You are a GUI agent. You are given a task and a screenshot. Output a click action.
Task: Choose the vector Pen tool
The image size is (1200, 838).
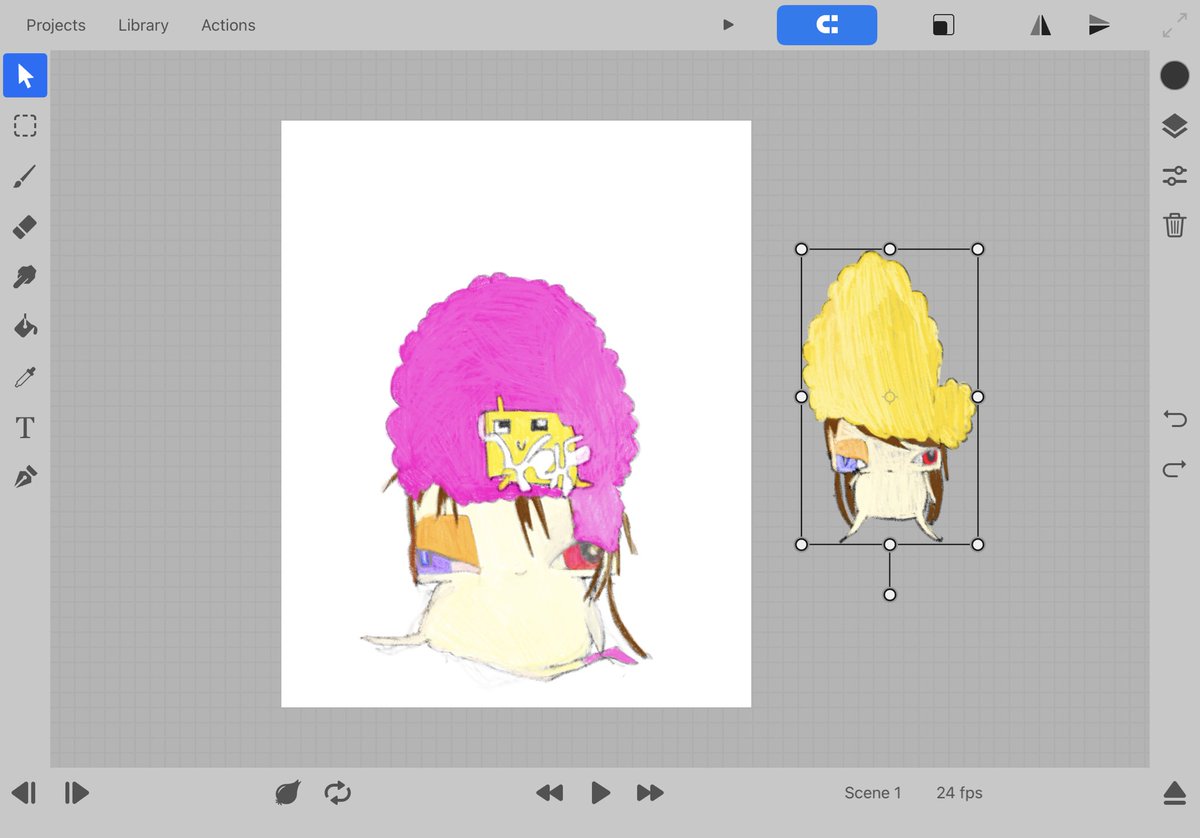tap(25, 477)
